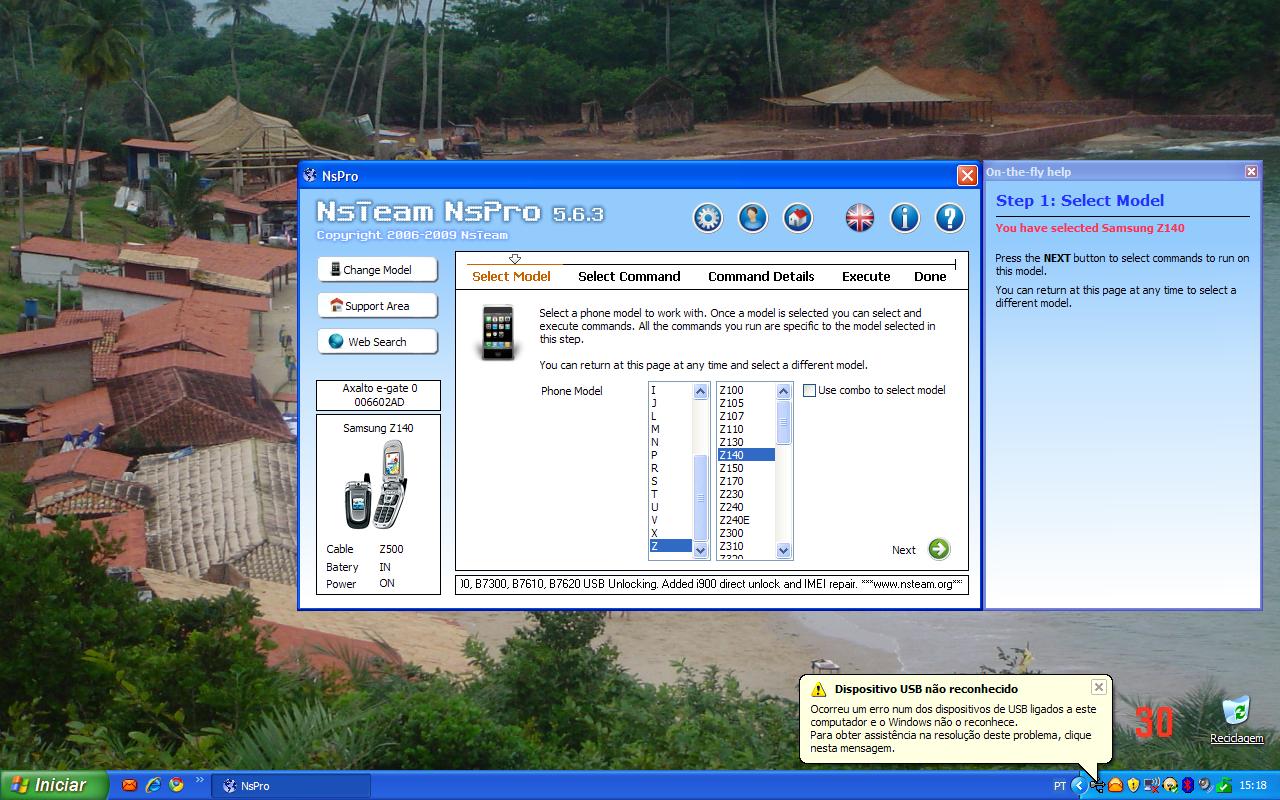
Task: Click the orange envelope tray icon
Action: (1115, 786)
